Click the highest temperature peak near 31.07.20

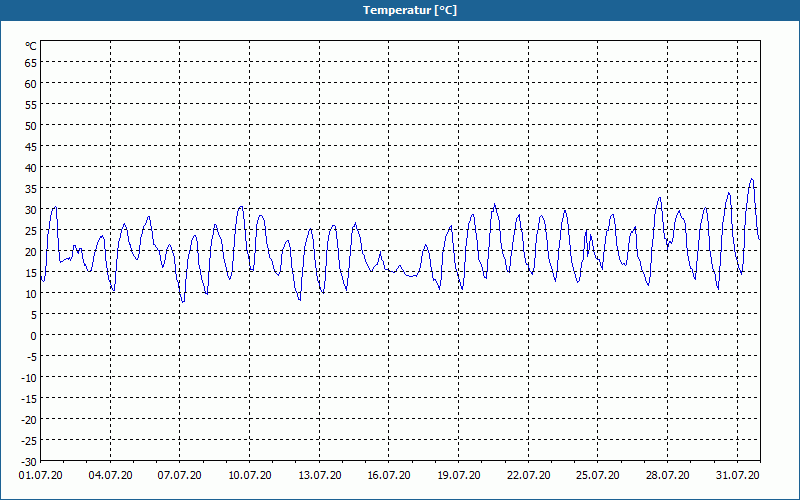pyautogui.click(x=751, y=179)
